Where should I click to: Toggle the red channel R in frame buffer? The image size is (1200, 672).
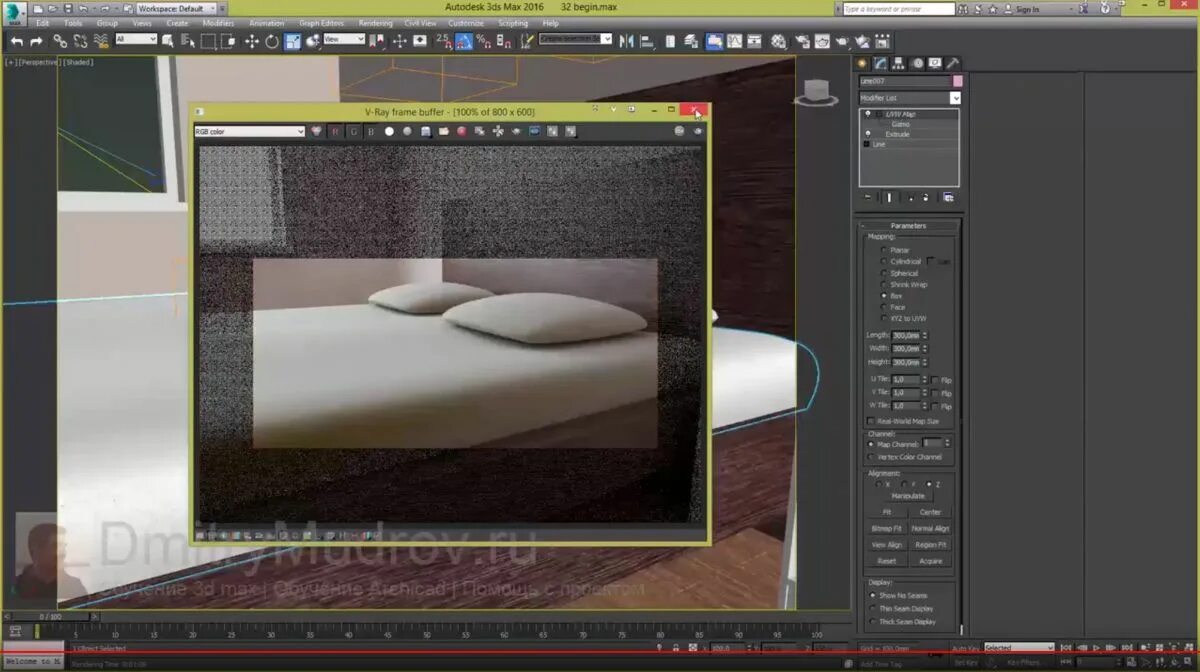point(336,131)
